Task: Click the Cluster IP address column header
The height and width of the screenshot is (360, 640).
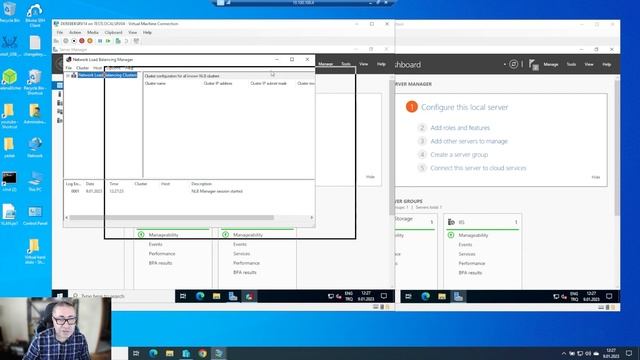Action: coord(218,83)
